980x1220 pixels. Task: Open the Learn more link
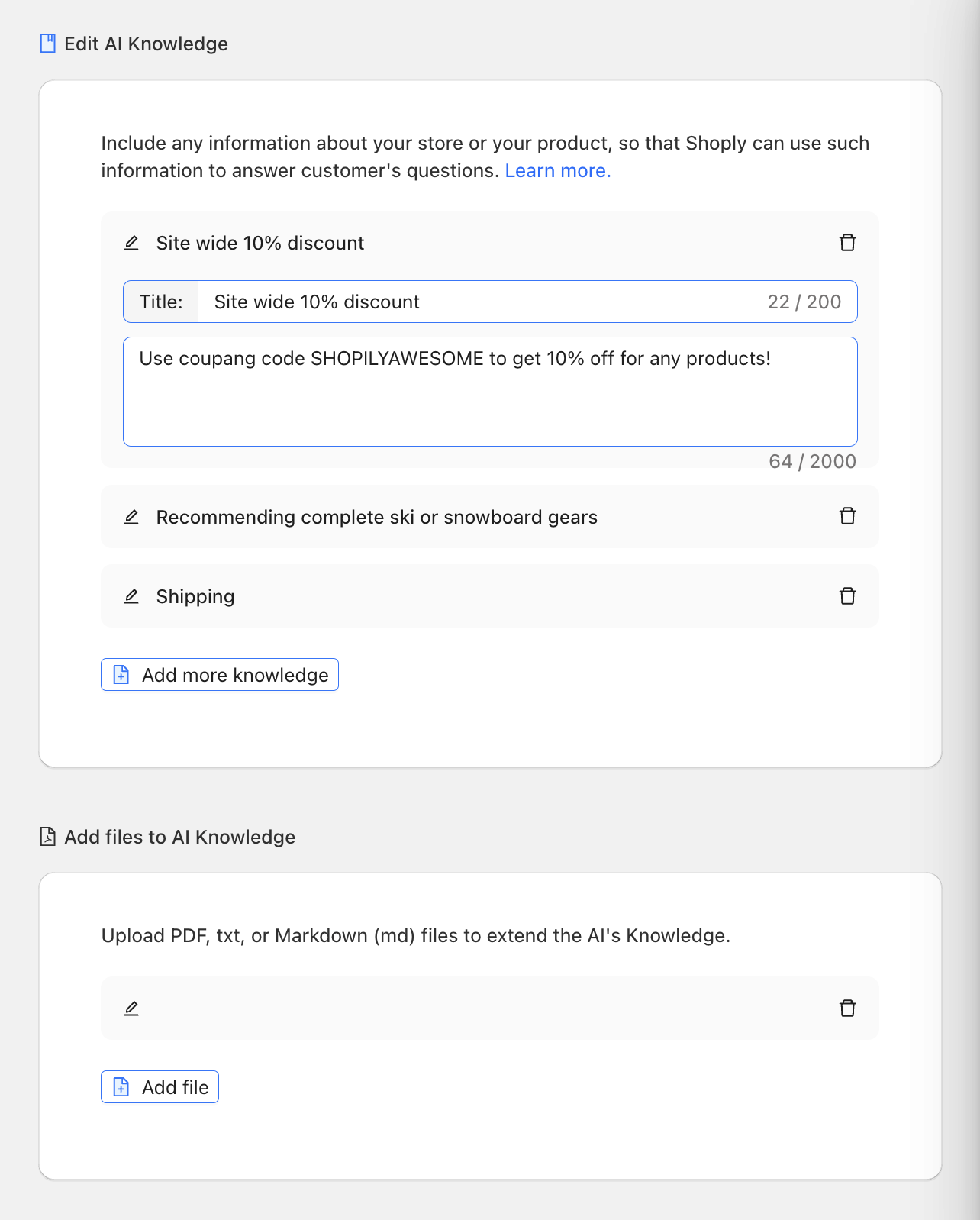558,170
